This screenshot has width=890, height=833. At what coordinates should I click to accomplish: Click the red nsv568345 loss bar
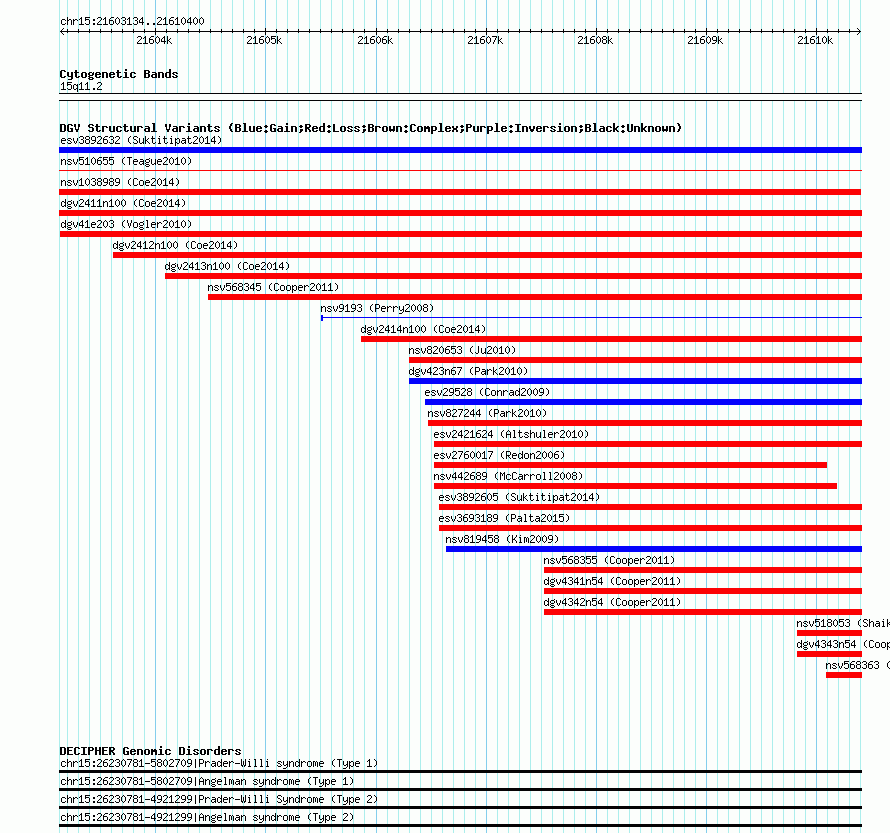[535, 297]
